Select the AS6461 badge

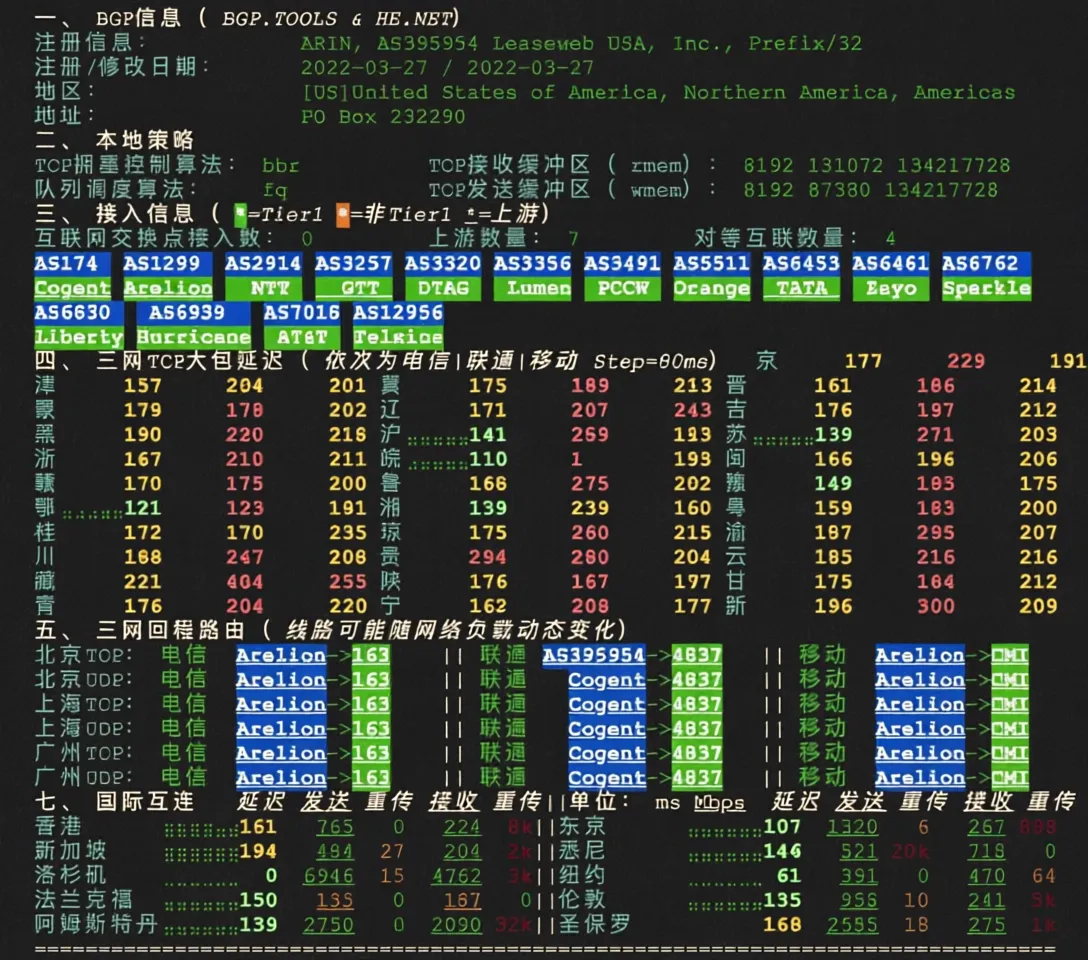(x=890, y=264)
